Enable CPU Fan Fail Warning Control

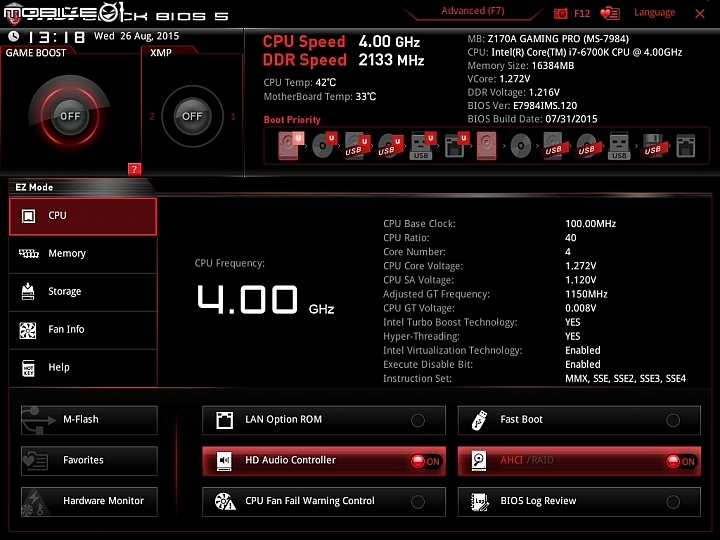coord(324,501)
